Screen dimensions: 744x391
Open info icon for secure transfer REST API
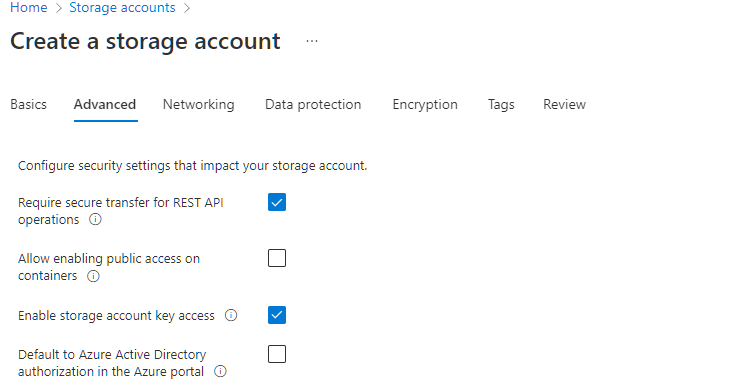[95, 219]
